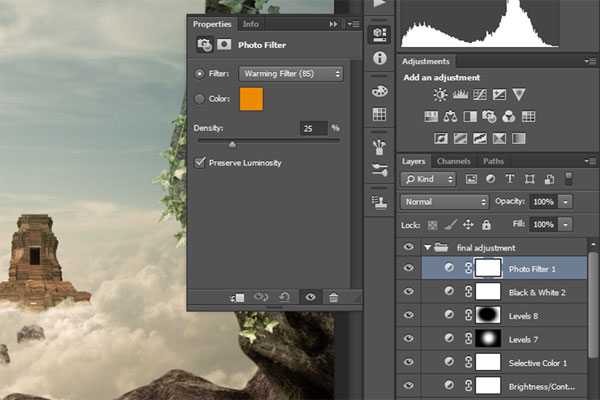Click the reset to defaults arrow icon
The image size is (600, 400).
pos(286,297)
